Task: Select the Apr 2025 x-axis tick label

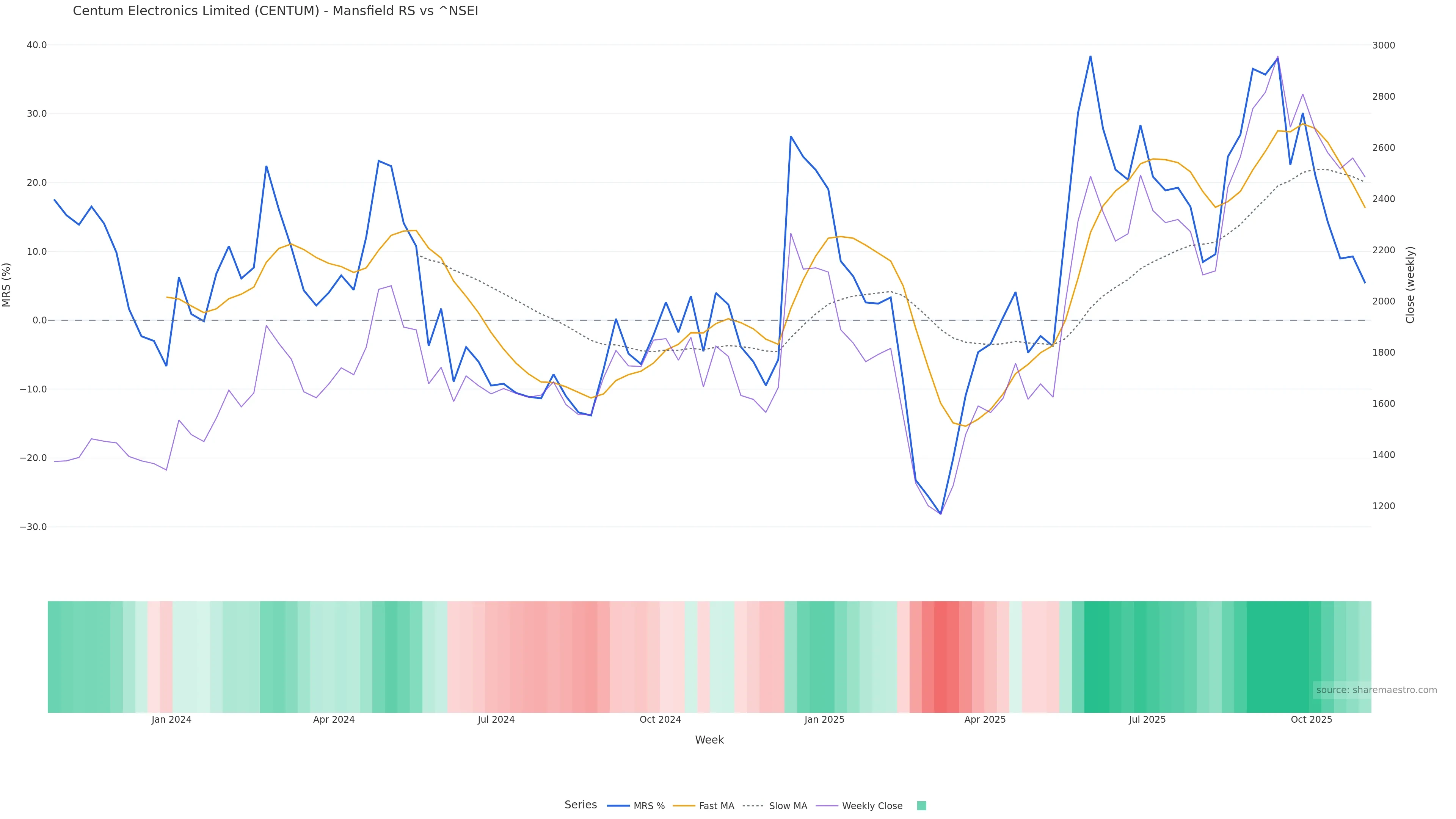Action: coord(985,720)
